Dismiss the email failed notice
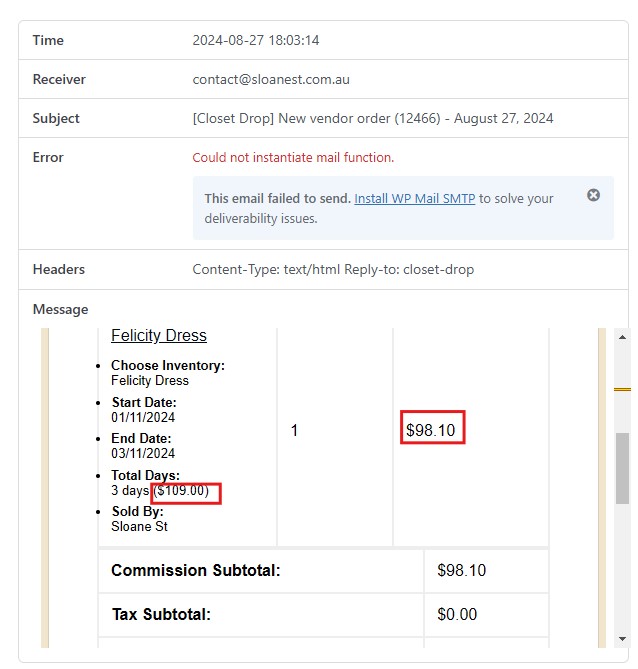This screenshot has height=669, width=638. click(593, 195)
